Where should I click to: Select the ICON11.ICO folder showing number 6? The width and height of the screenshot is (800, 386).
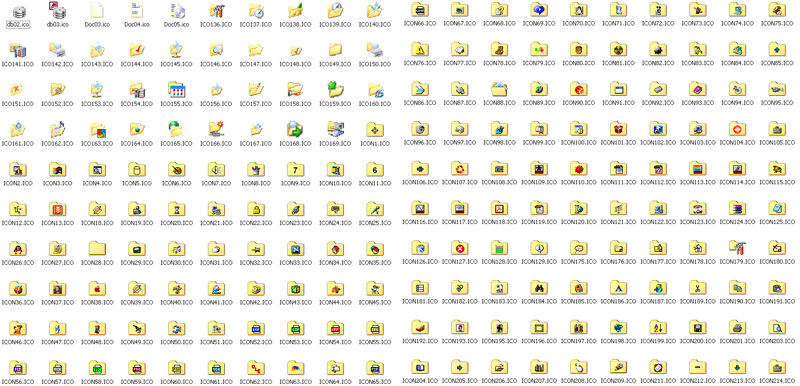(376, 169)
